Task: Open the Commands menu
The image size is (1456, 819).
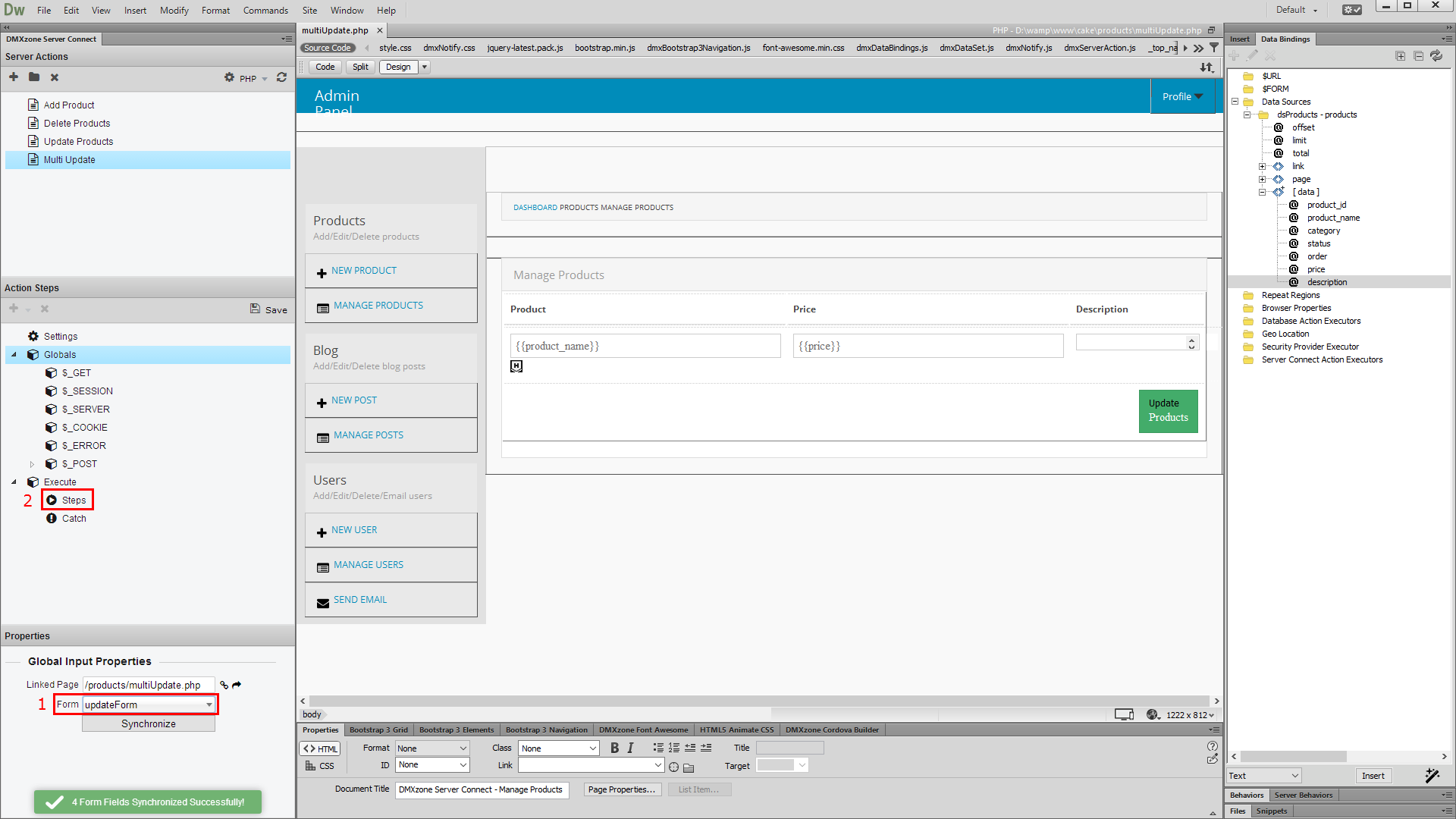Action: [265, 11]
